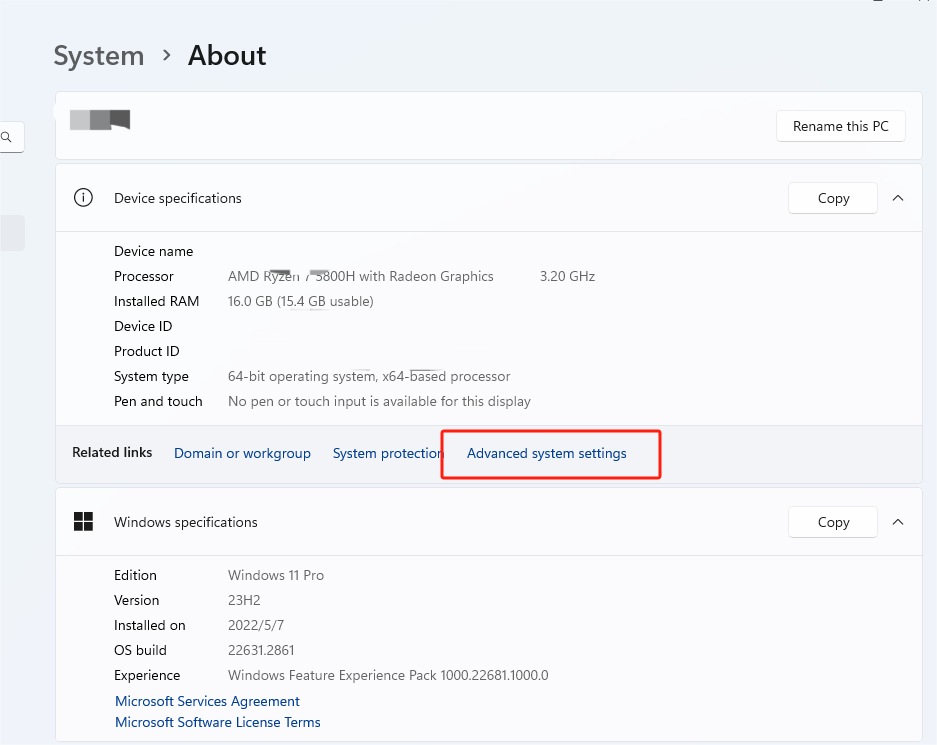Click the Windows logo icon
The height and width of the screenshot is (745, 937).
click(x=83, y=522)
